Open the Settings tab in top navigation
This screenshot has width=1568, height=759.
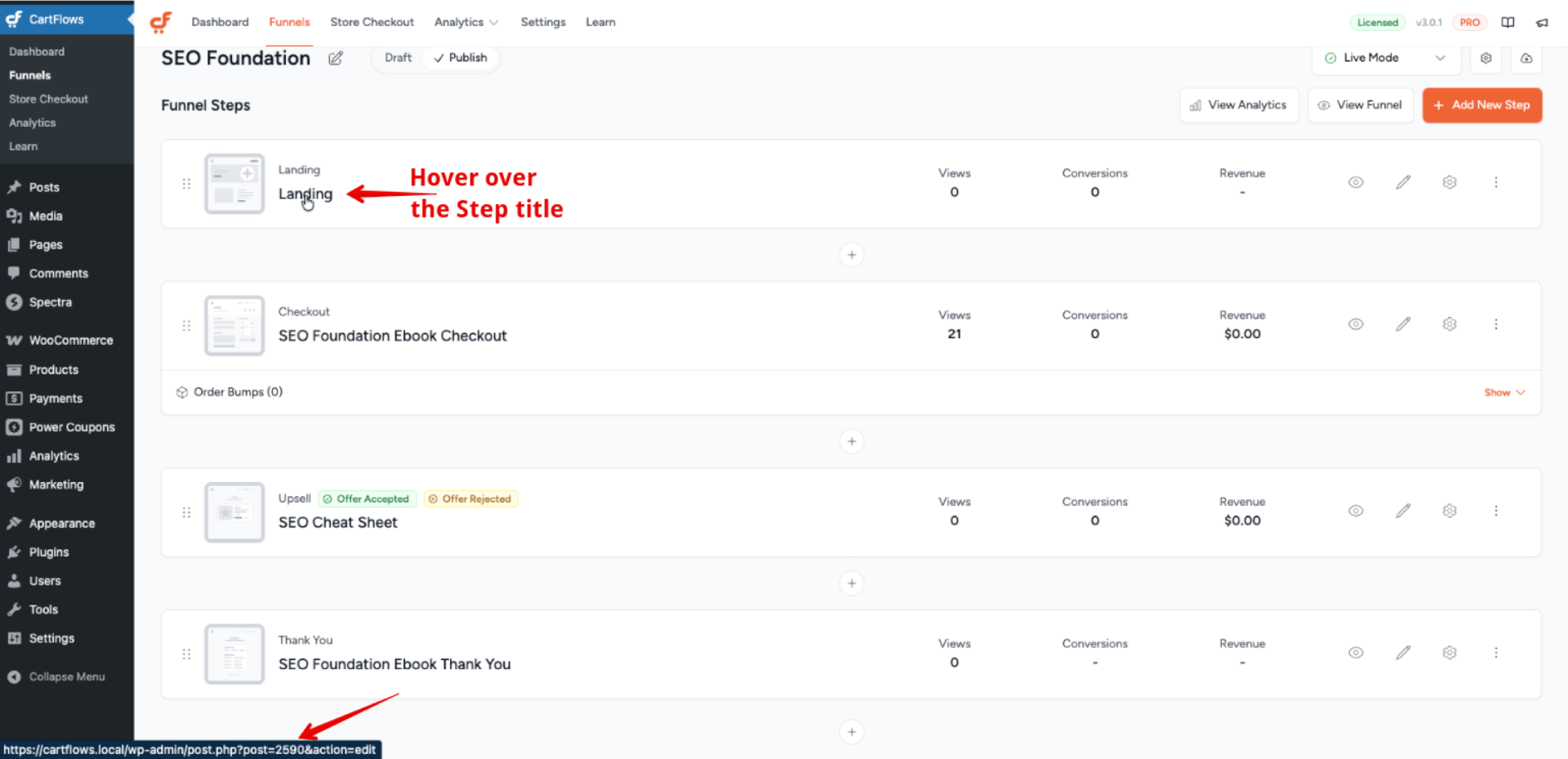click(x=543, y=22)
